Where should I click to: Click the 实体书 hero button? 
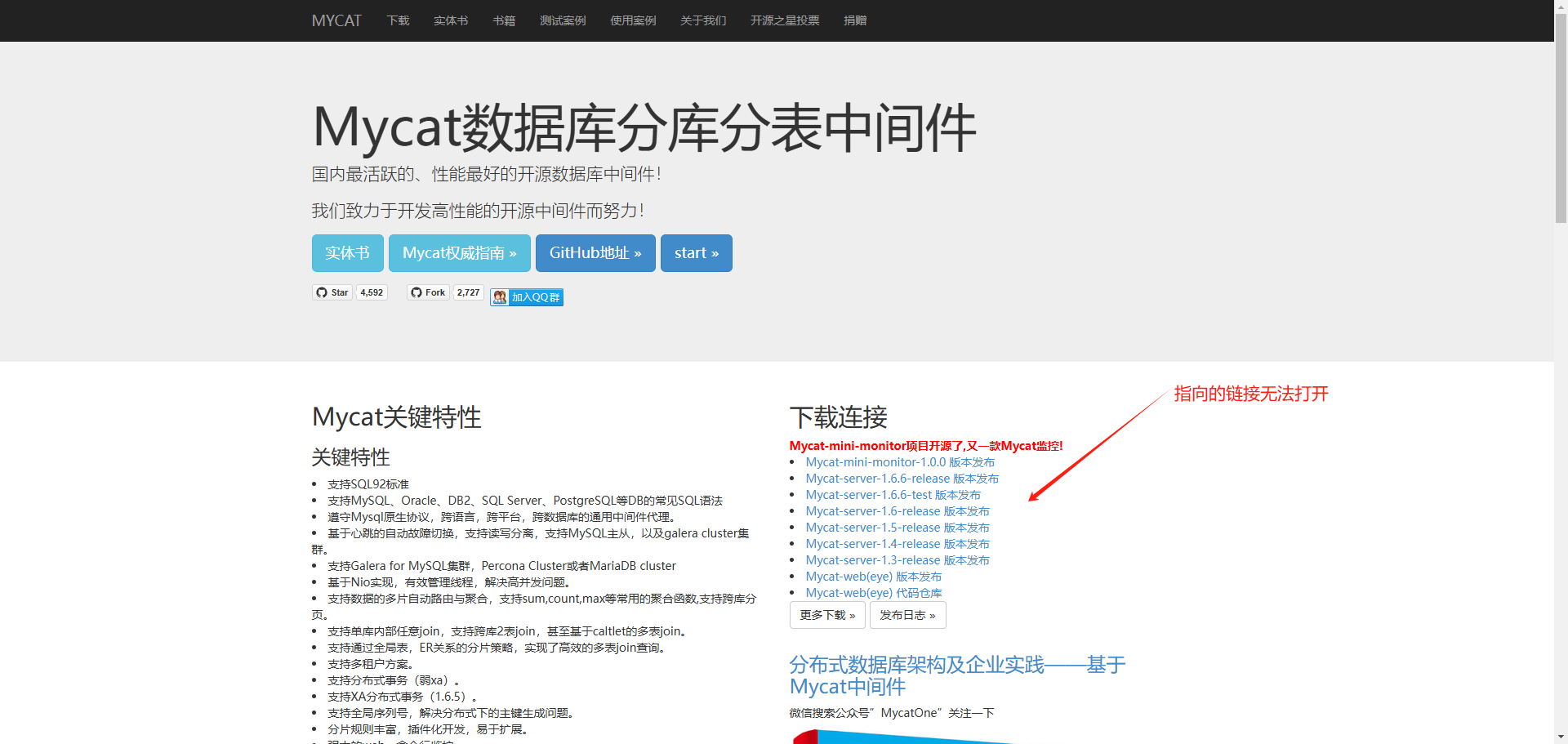pyautogui.click(x=347, y=253)
